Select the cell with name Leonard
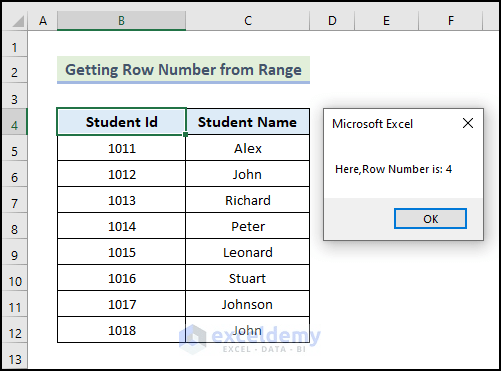501x371 pixels. click(247, 252)
